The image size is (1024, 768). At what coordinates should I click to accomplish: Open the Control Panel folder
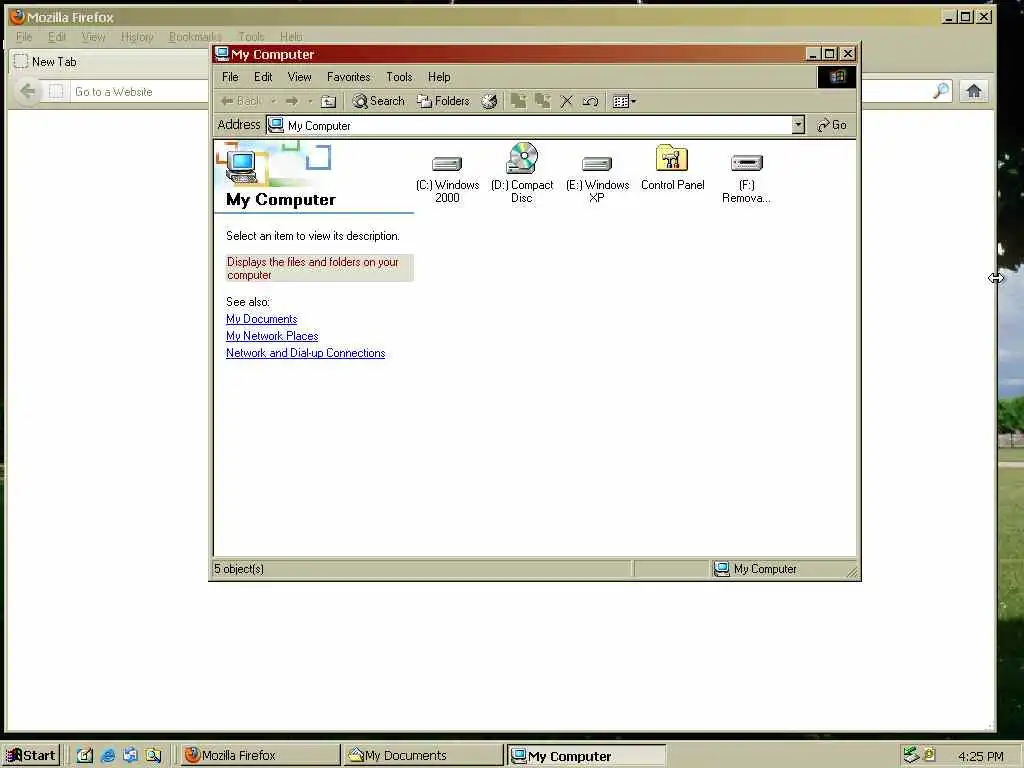(x=672, y=168)
